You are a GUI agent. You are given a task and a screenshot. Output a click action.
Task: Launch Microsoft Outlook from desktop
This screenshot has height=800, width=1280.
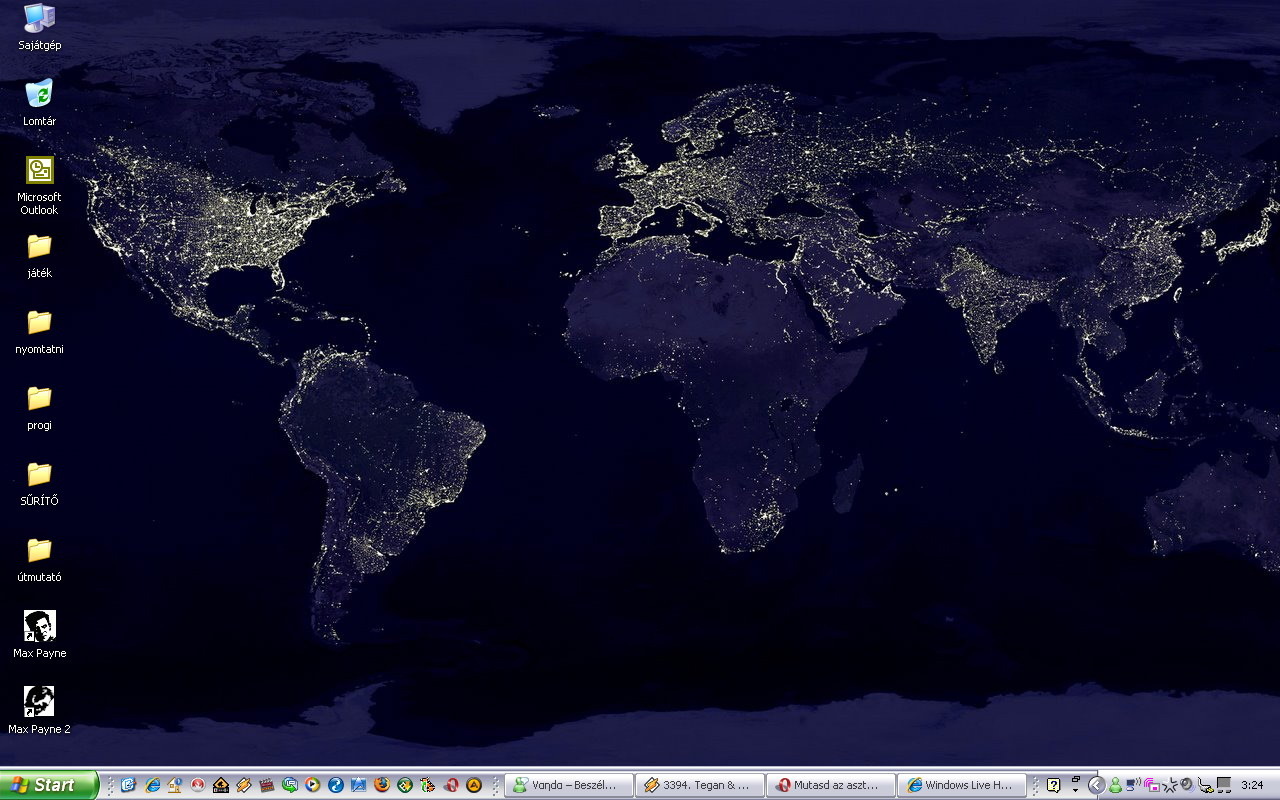point(39,185)
